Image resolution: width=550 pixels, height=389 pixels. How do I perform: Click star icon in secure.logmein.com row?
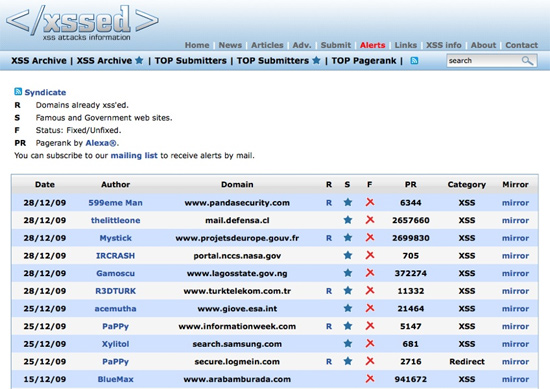[348, 361]
